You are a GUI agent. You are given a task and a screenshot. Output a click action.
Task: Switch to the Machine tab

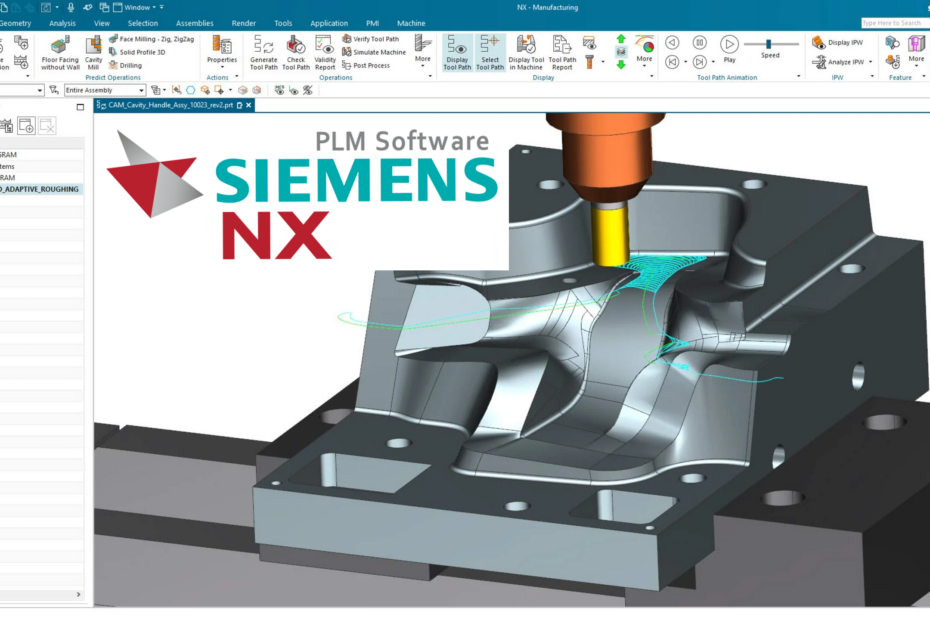coord(411,23)
